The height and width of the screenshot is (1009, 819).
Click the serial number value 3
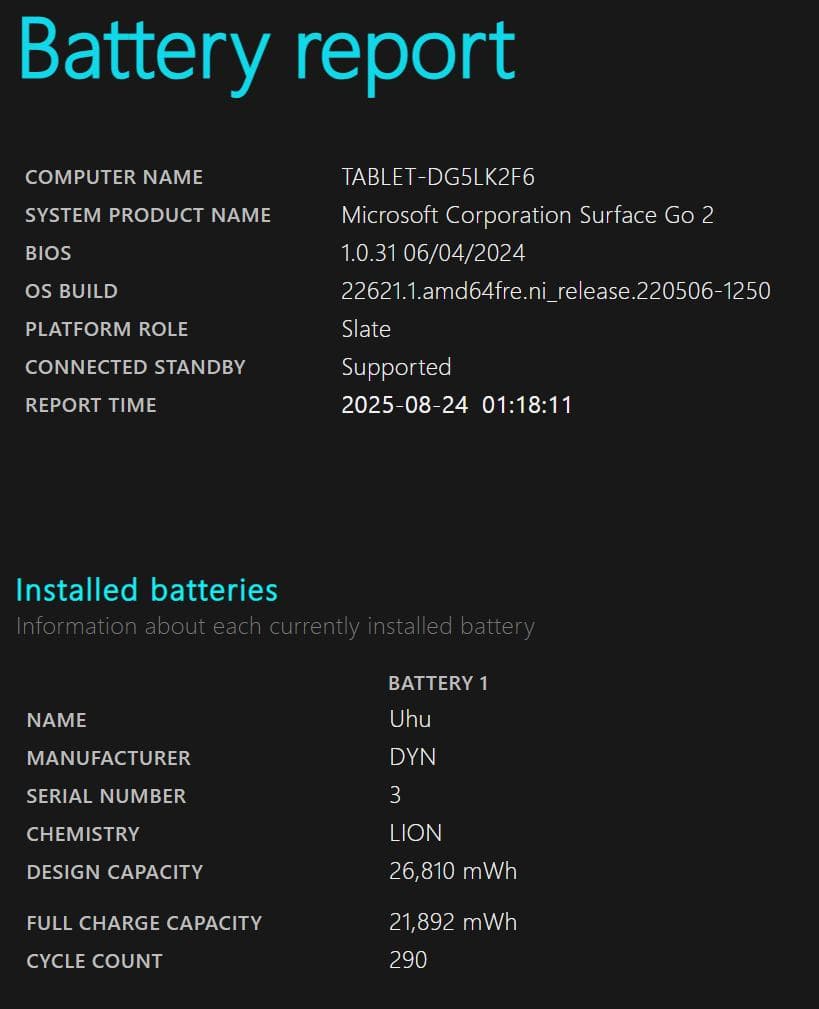395,795
